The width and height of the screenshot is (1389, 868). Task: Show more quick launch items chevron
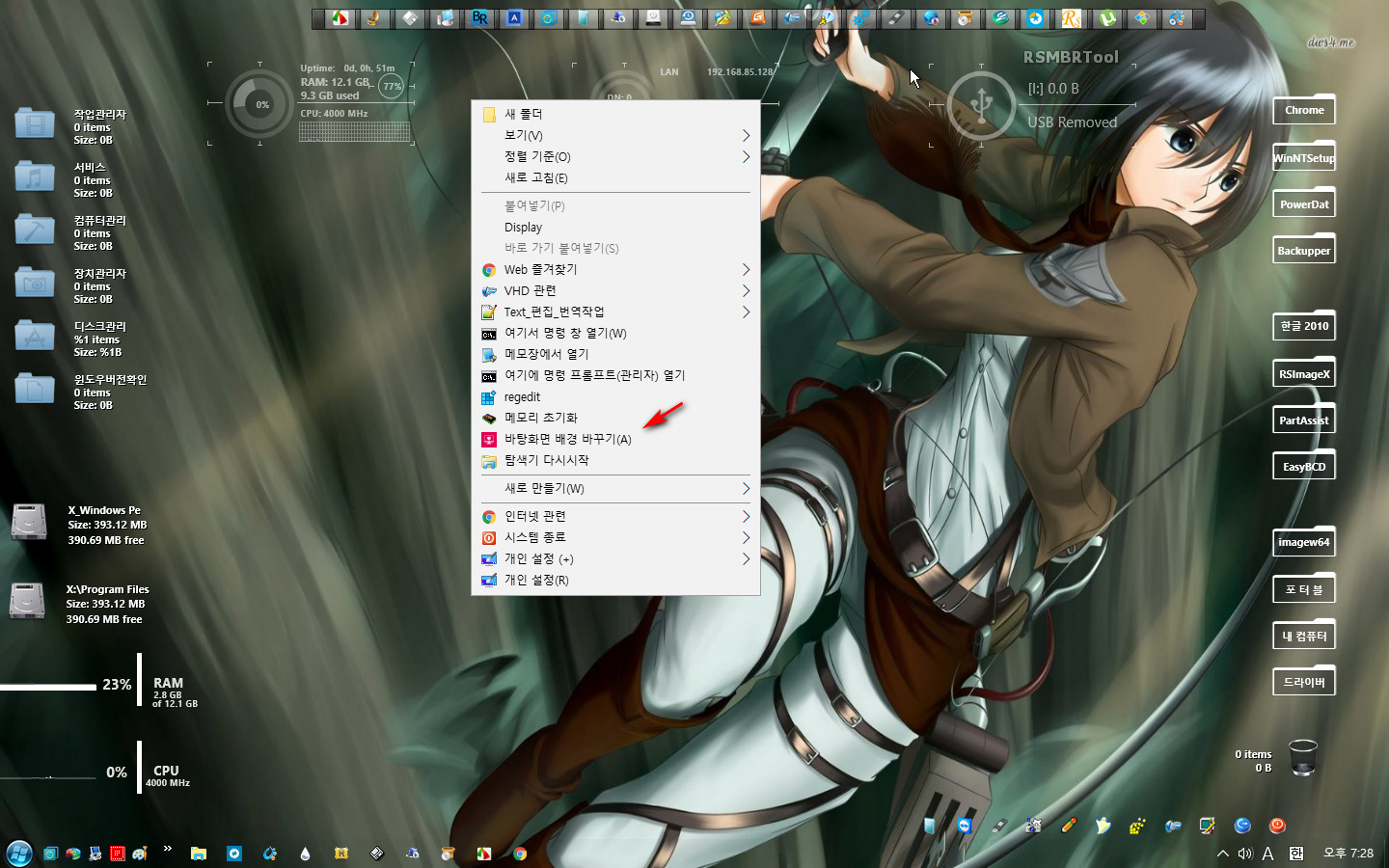coord(167,849)
